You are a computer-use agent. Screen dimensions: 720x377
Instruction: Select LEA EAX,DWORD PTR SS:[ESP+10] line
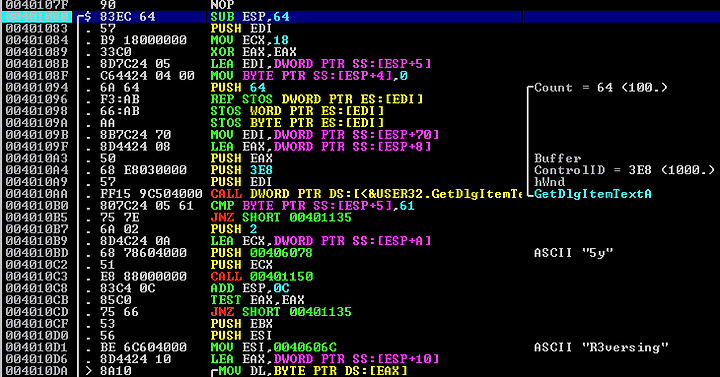(325, 359)
